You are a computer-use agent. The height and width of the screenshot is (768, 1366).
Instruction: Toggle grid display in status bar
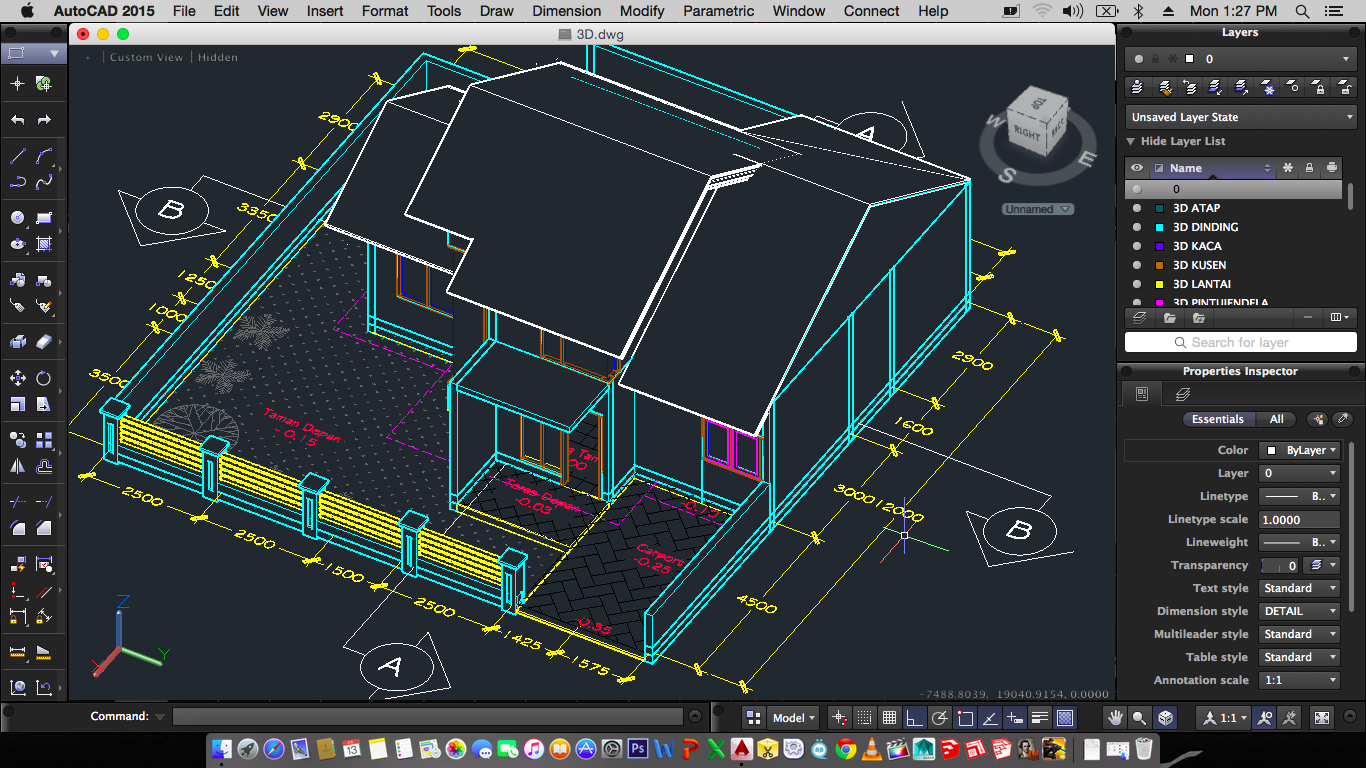[x=889, y=717]
